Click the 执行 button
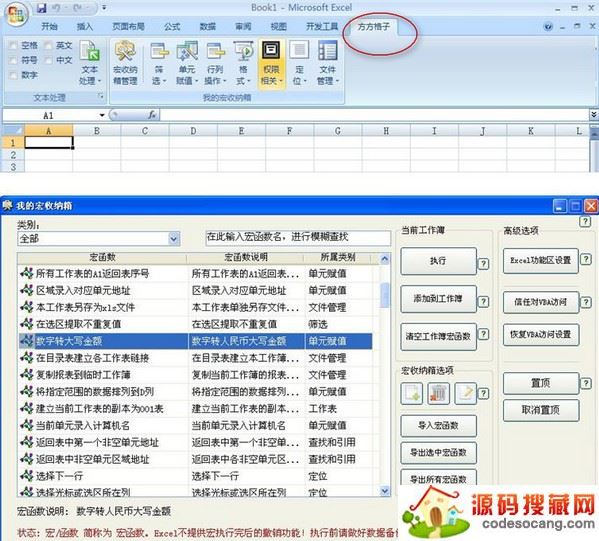 438,261
